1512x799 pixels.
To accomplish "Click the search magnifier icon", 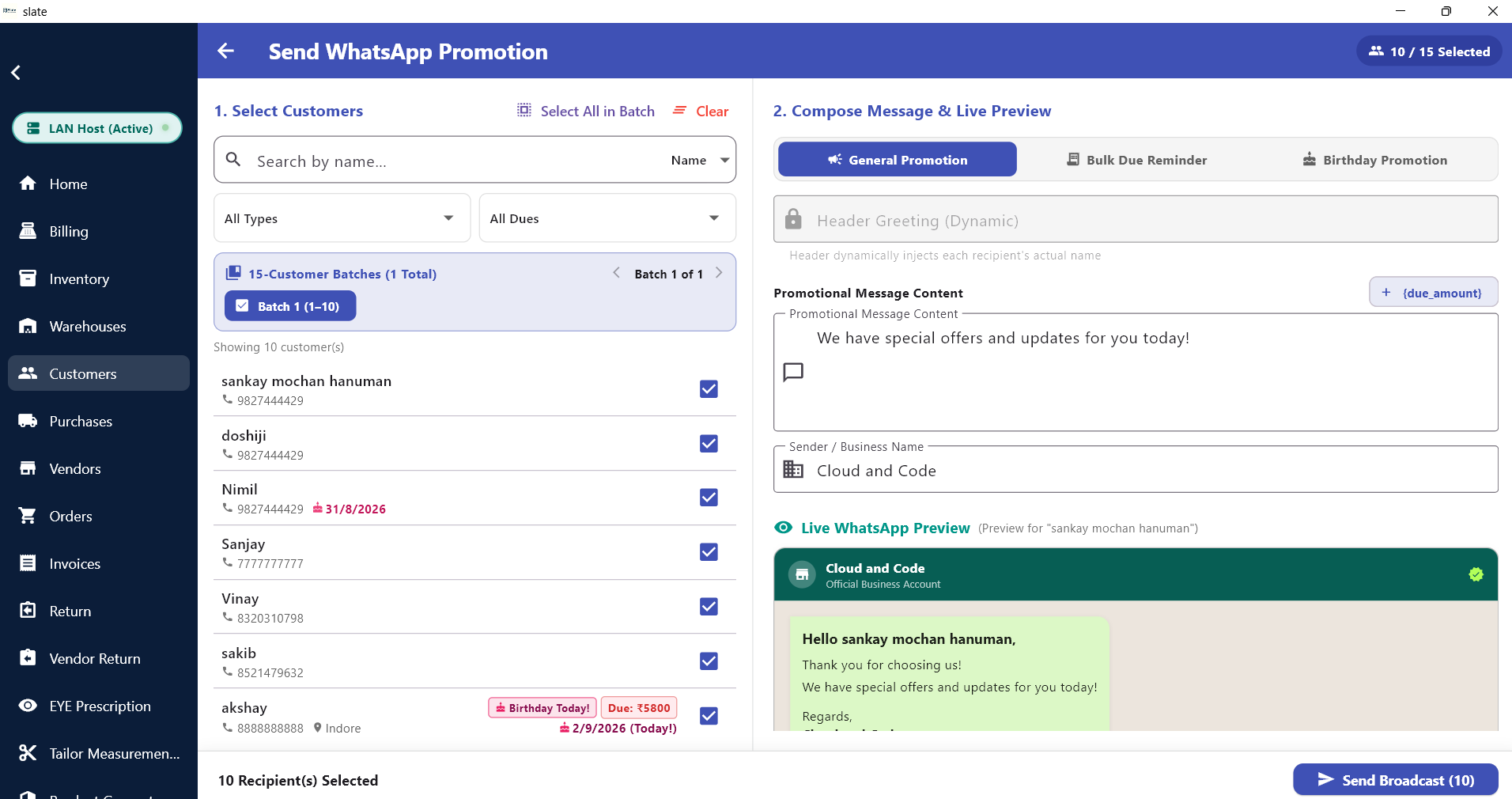I will 233,160.
